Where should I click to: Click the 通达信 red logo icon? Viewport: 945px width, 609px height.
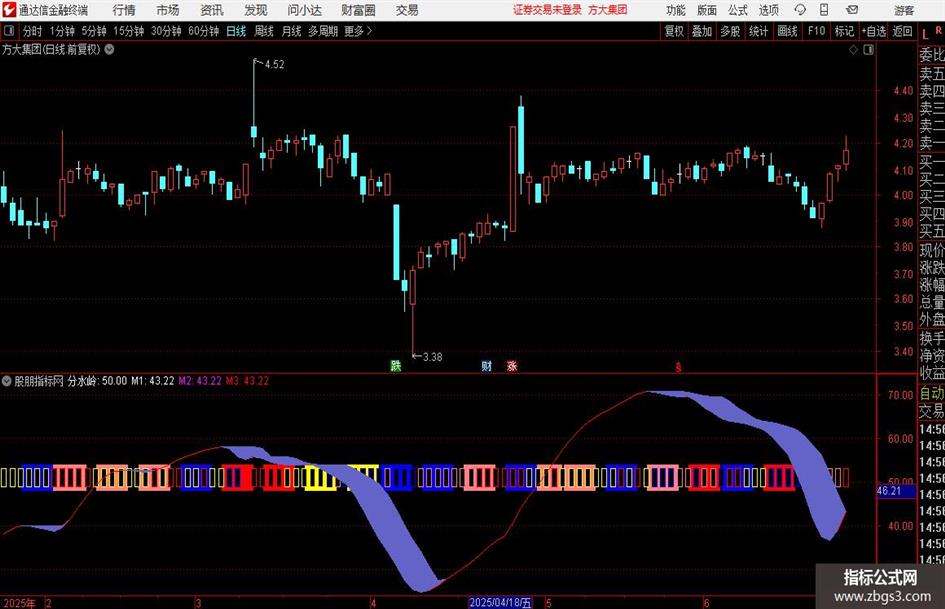(x=9, y=10)
